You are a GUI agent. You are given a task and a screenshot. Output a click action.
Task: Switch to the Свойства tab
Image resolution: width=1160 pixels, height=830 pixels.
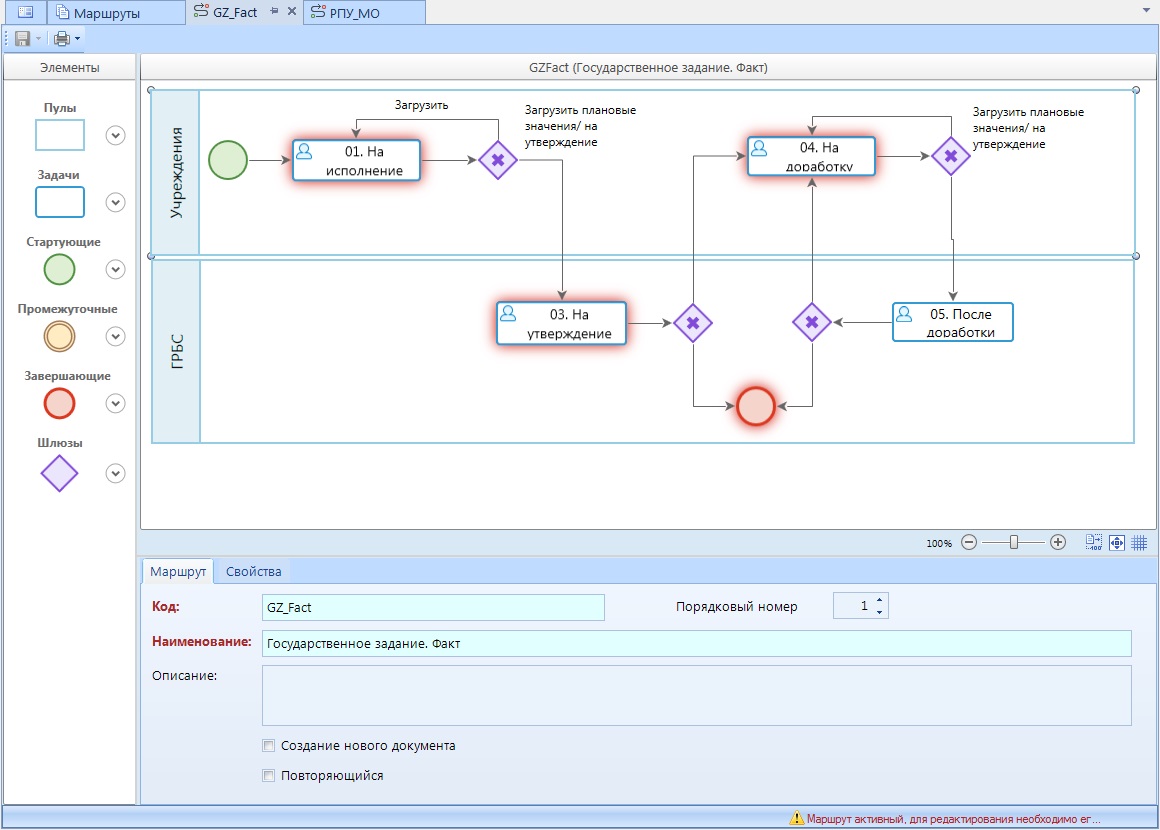click(253, 572)
